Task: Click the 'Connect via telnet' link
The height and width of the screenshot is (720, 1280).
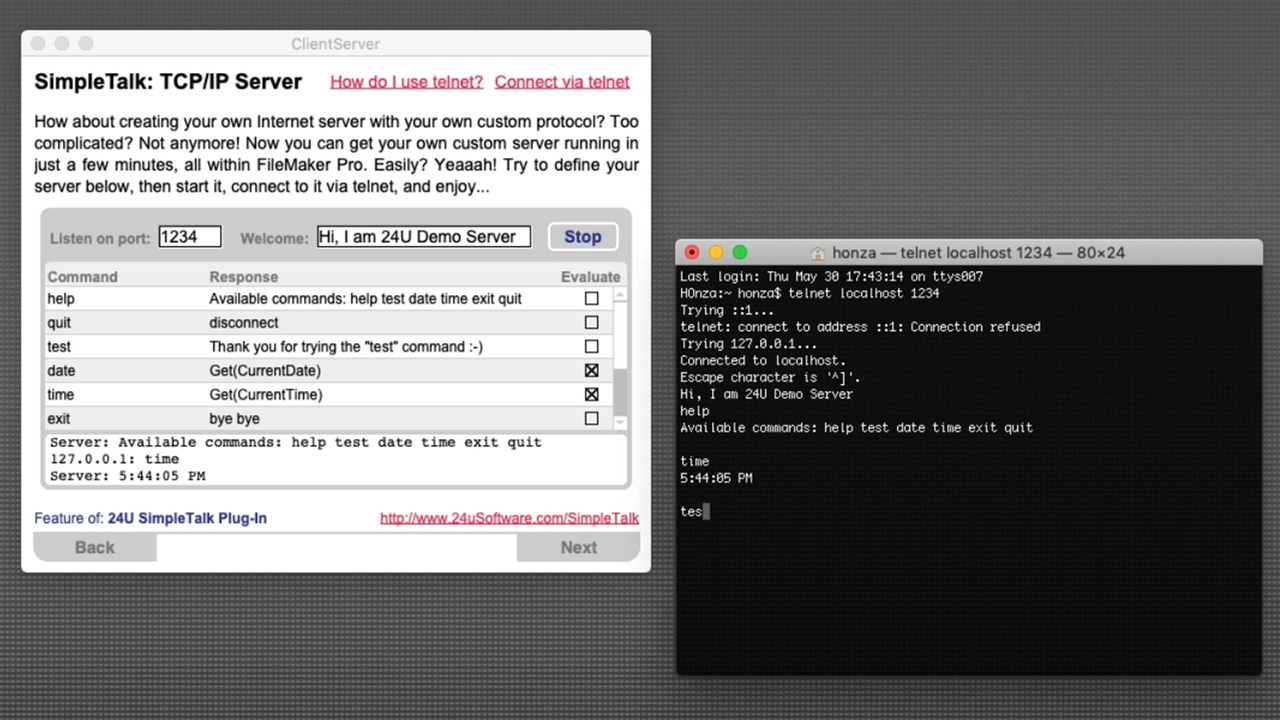Action: (562, 82)
